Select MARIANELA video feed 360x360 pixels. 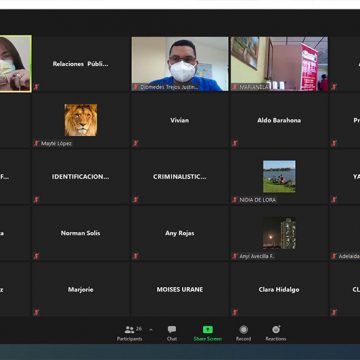[279, 64]
